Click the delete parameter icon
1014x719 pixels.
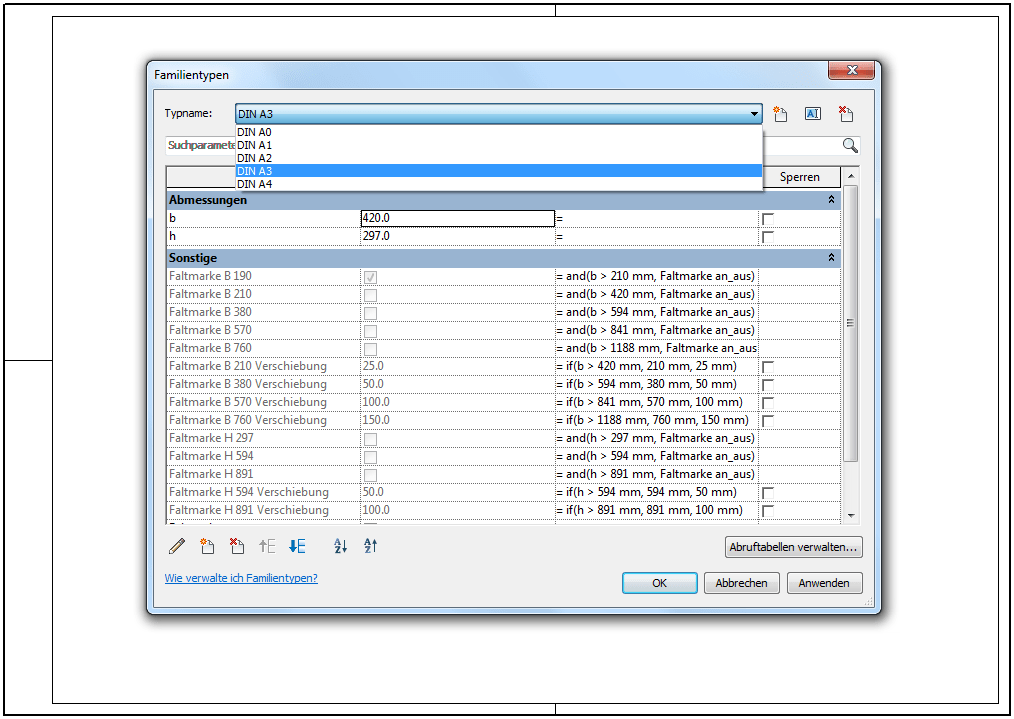237,546
